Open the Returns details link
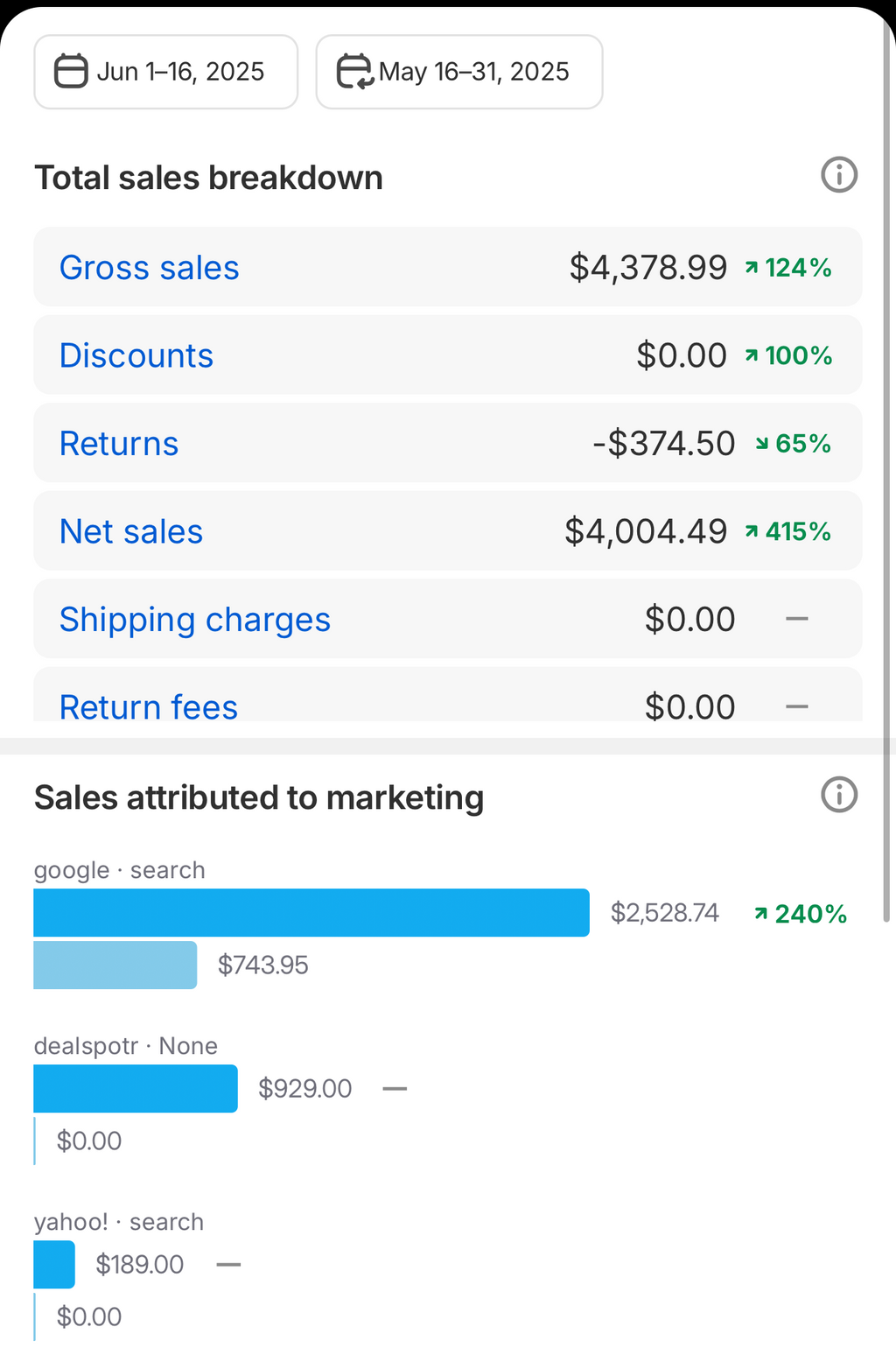Viewport: 896px width, 1355px height. point(118,443)
